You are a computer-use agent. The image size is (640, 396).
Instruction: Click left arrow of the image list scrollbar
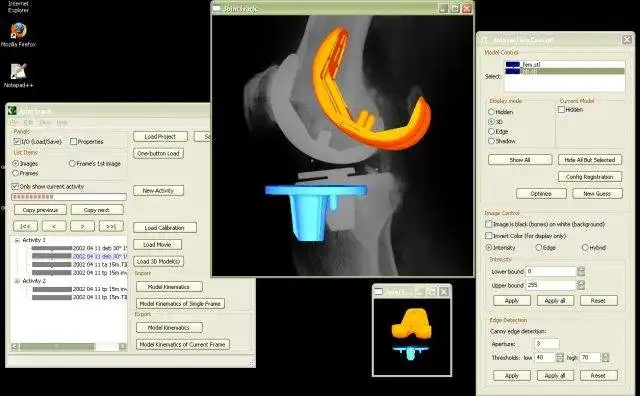pos(15,347)
